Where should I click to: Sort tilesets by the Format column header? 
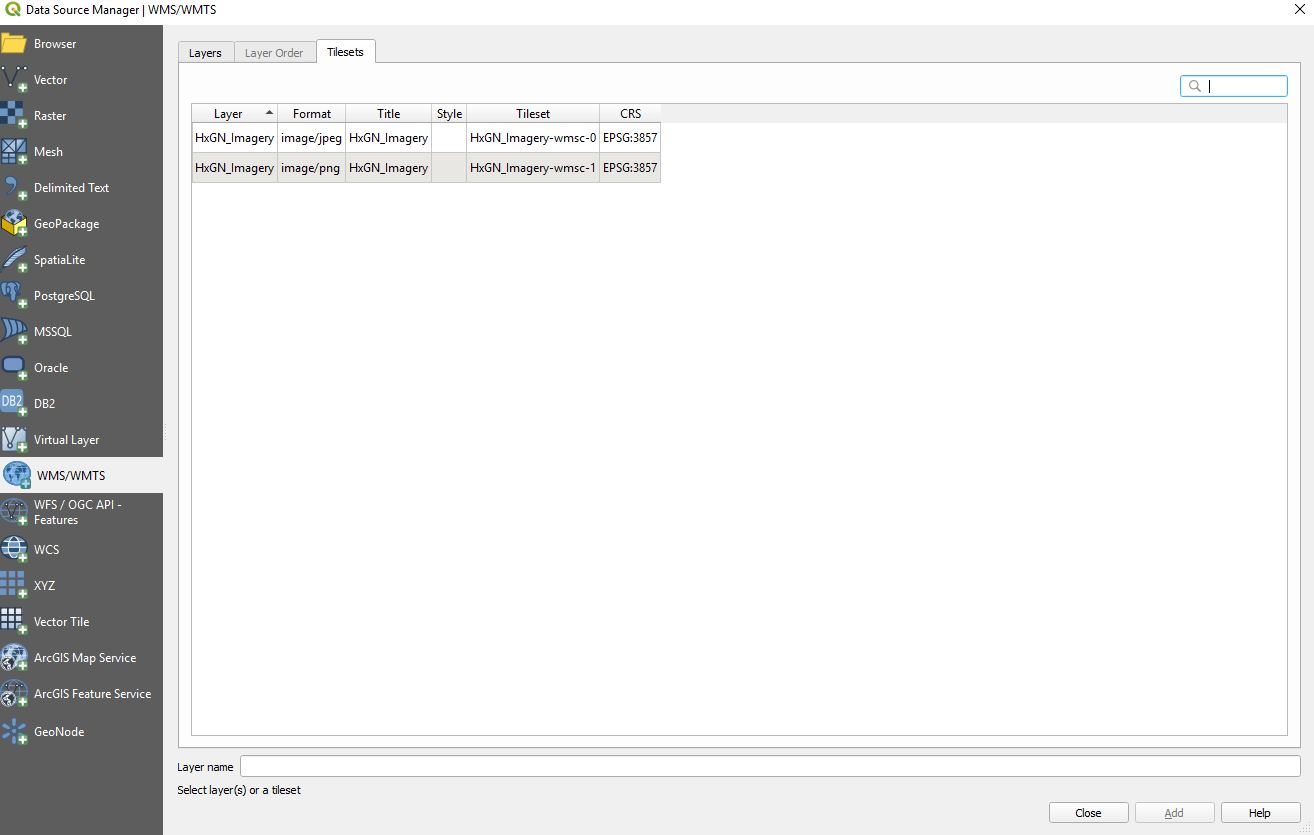[312, 114]
